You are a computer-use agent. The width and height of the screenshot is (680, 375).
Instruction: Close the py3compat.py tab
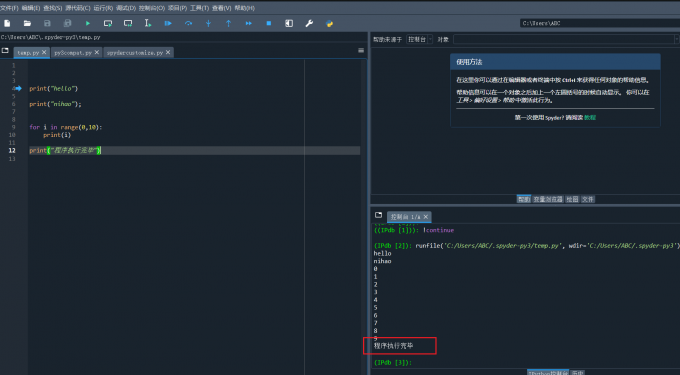pos(97,52)
